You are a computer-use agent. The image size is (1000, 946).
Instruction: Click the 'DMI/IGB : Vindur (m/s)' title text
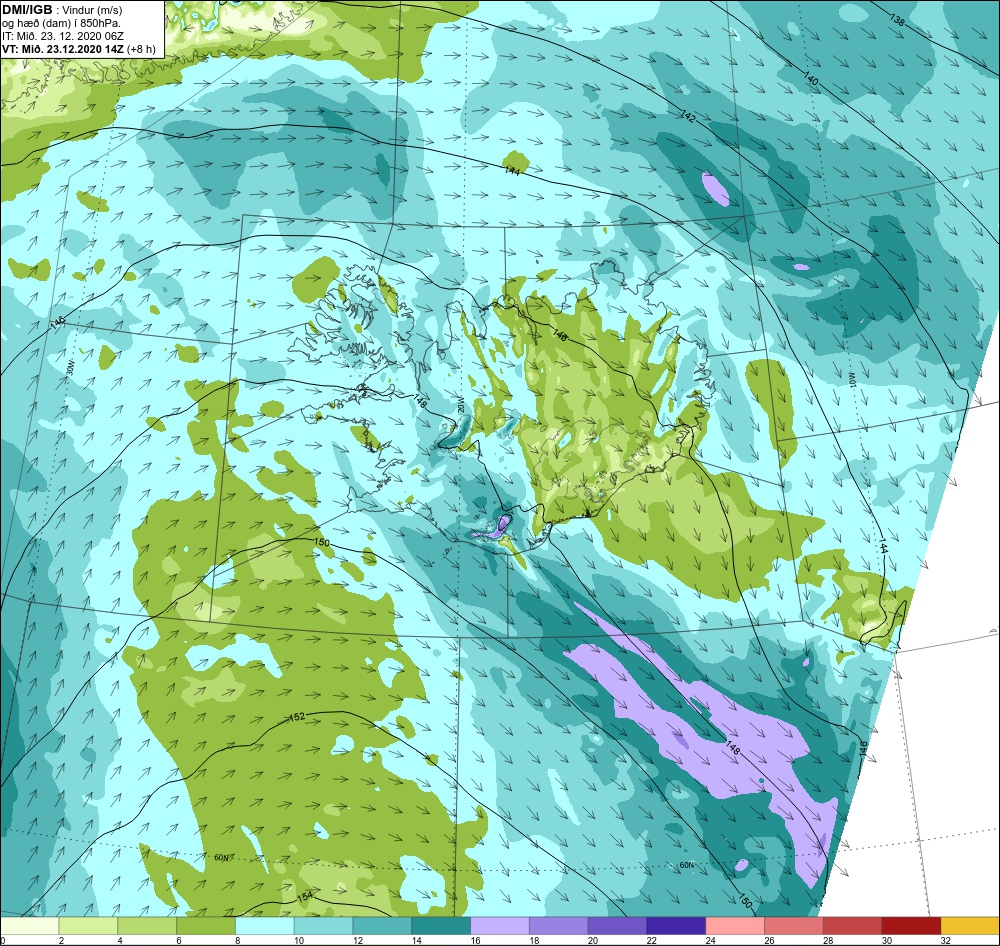[x=62, y=10]
